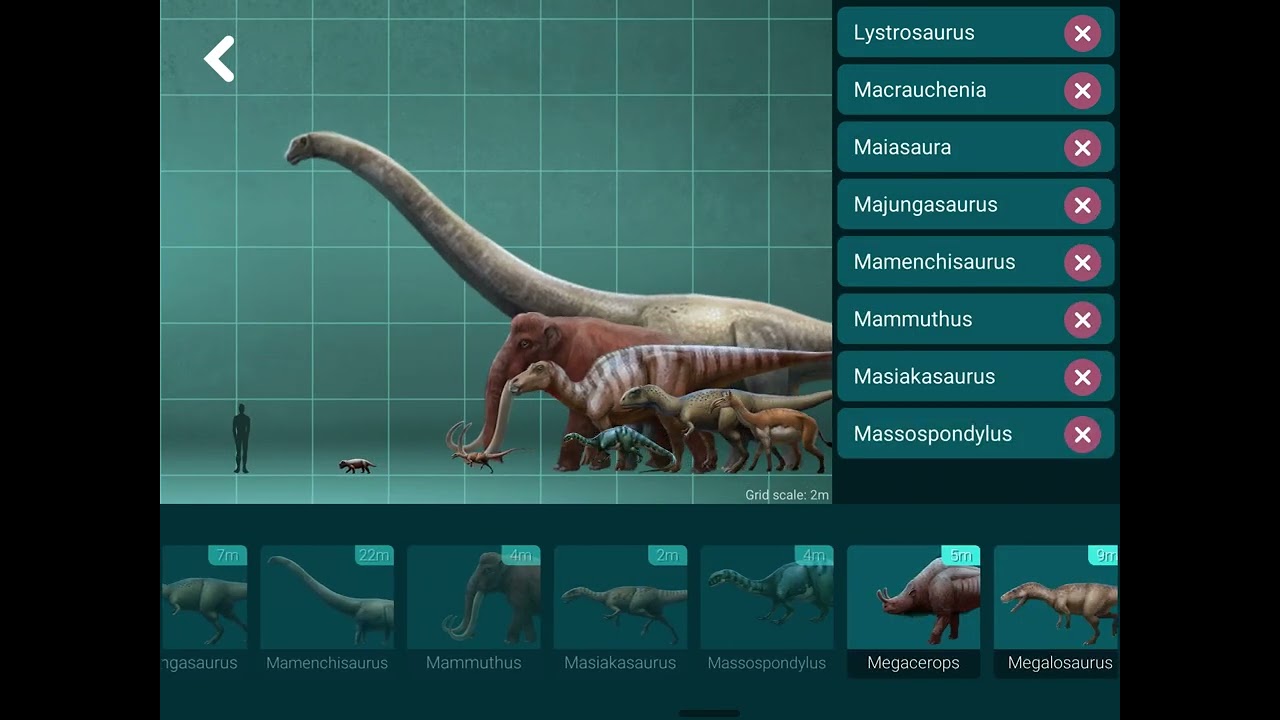Tap the Grid scale: 2m label
Image resolution: width=1280 pixels, height=720 pixels.
(x=787, y=495)
